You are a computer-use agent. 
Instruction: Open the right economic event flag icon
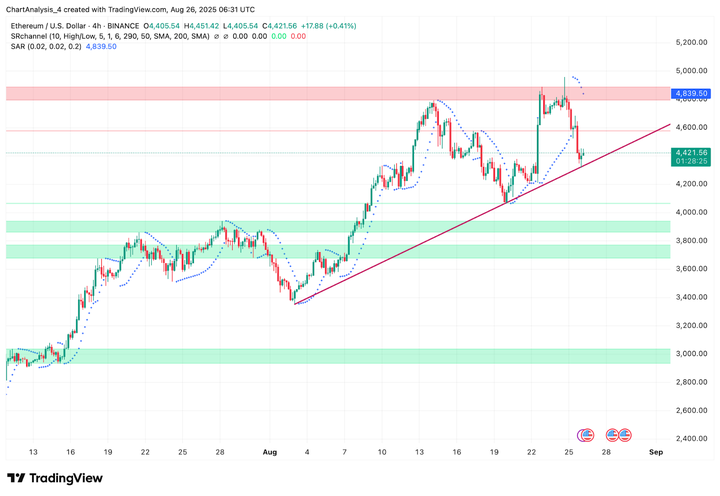pyautogui.click(x=624, y=435)
